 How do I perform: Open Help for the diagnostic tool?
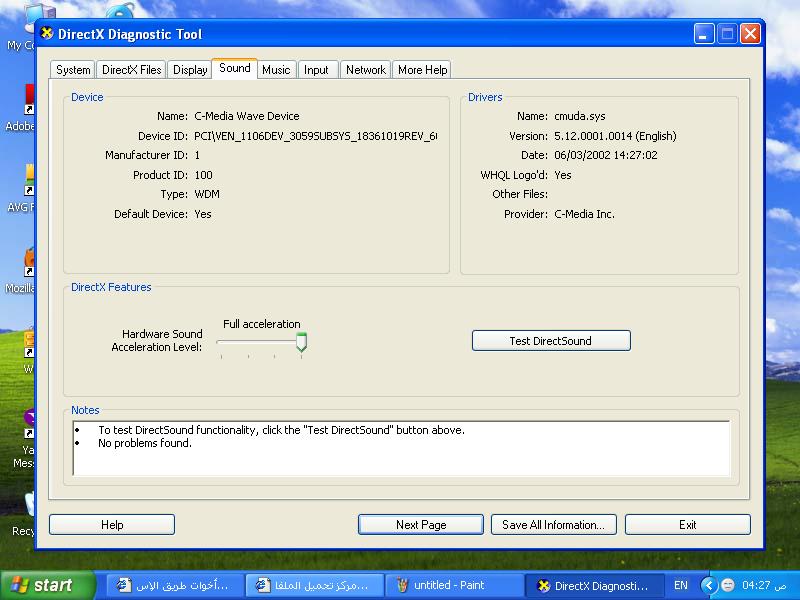click(x=112, y=524)
